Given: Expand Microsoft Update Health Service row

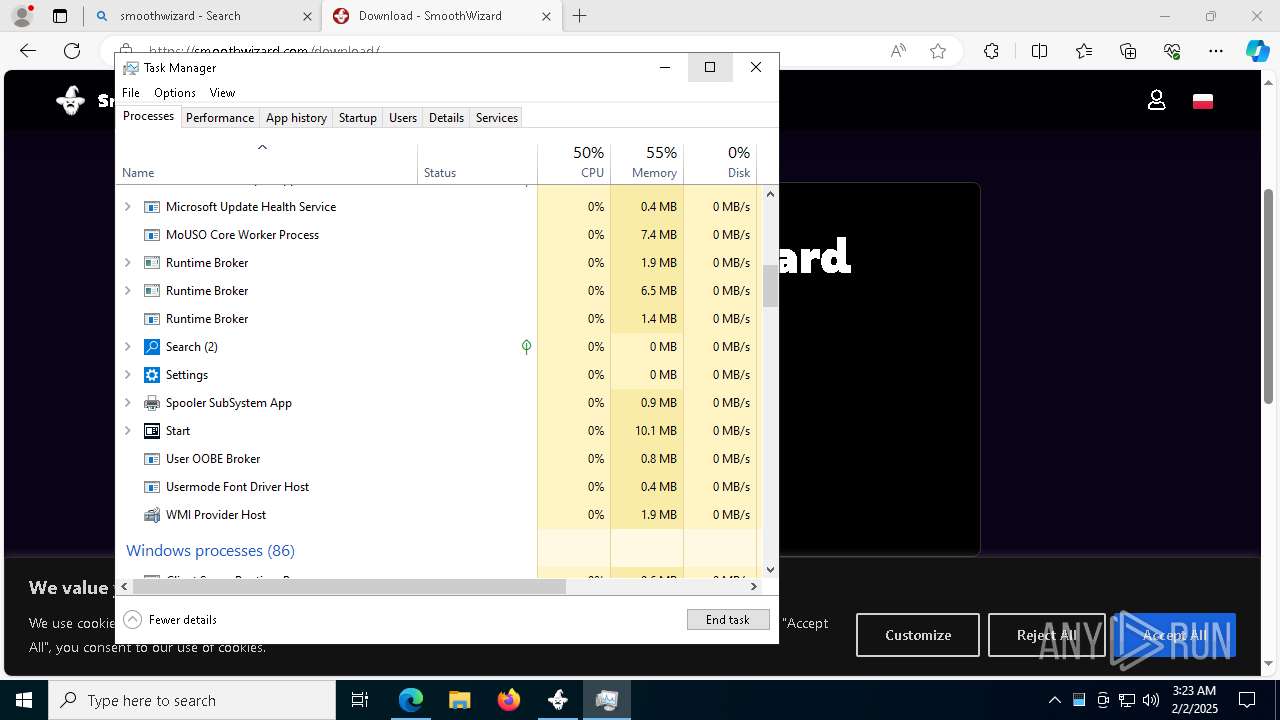Looking at the screenshot, I should tap(127, 207).
